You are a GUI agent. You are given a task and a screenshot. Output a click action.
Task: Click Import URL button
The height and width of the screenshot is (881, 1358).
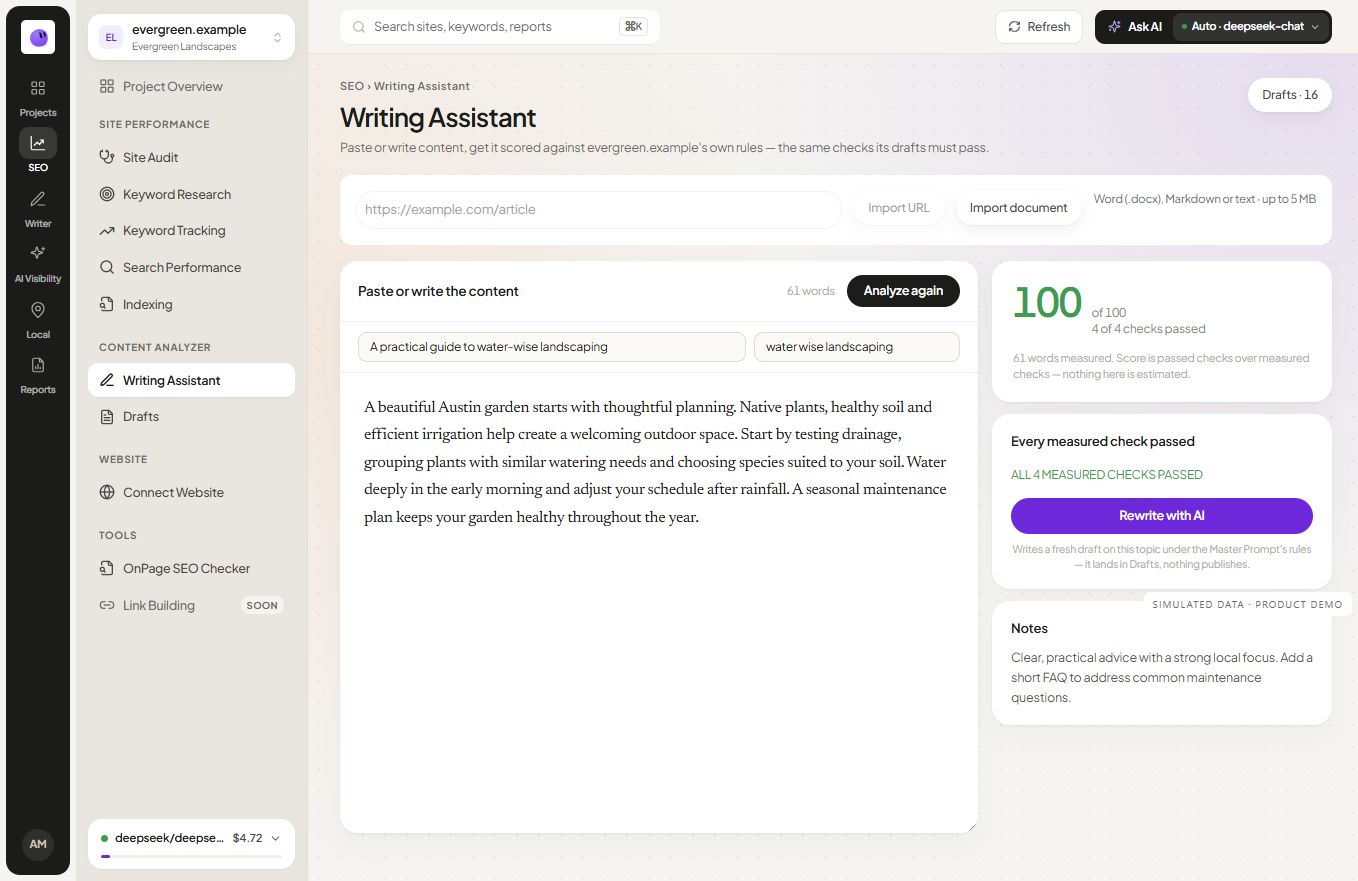(899, 208)
